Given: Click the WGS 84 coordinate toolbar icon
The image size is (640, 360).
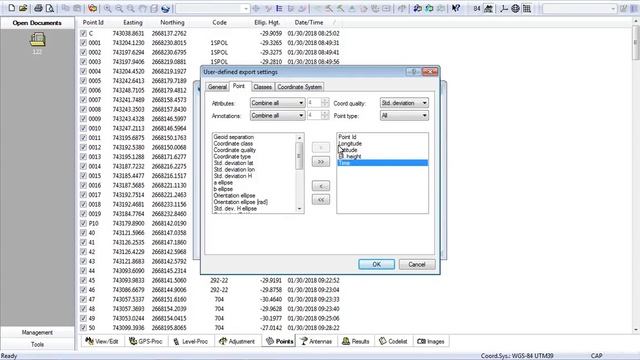Looking at the screenshot, I should tap(477, 8).
